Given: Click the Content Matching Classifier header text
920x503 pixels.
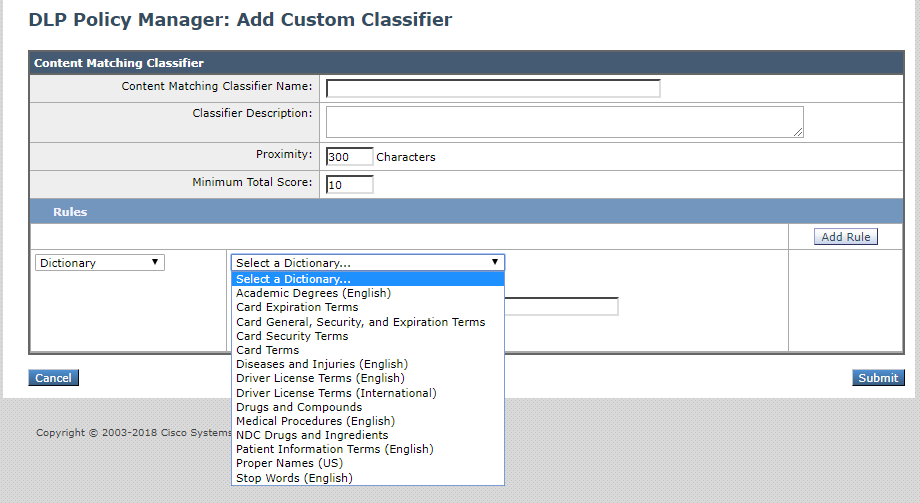Looking at the screenshot, I should coord(119,63).
